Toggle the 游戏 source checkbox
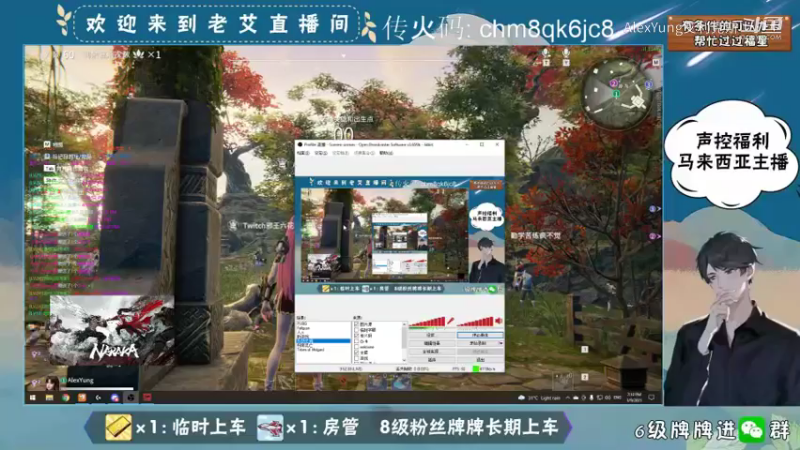 tap(357, 358)
